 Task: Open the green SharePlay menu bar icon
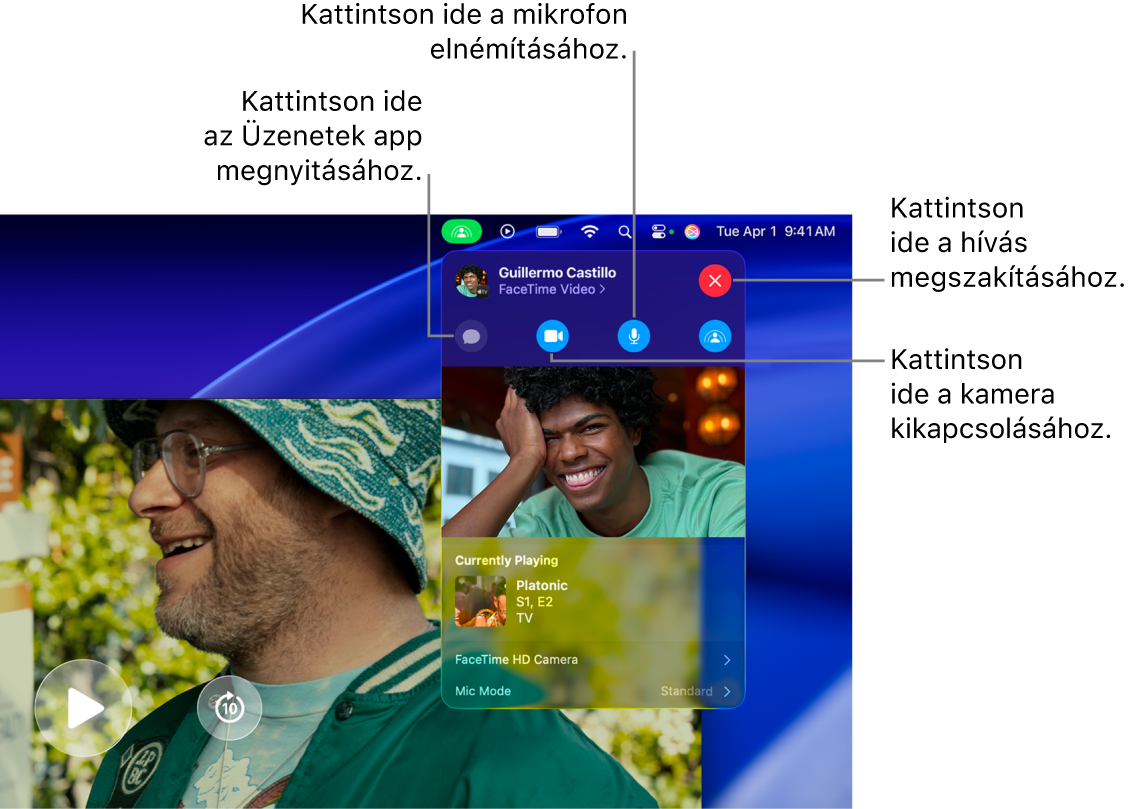tap(462, 232)
